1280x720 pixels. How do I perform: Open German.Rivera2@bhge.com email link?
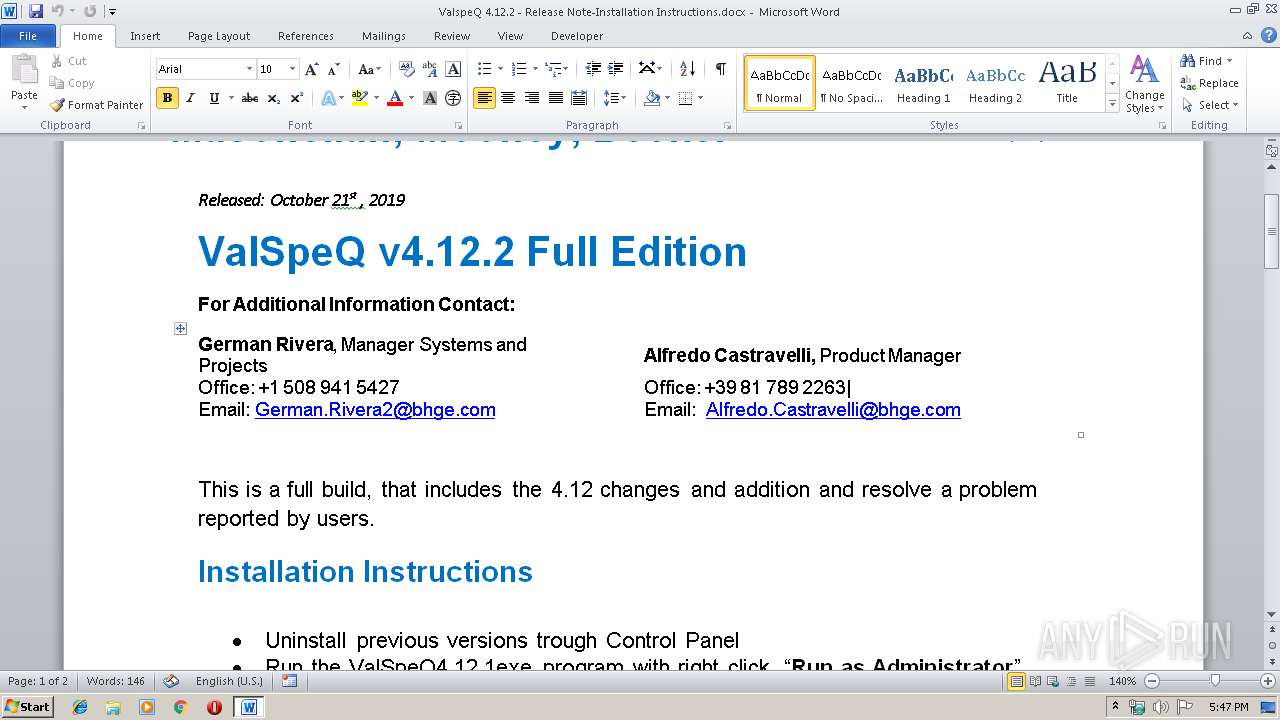point(375,410)
